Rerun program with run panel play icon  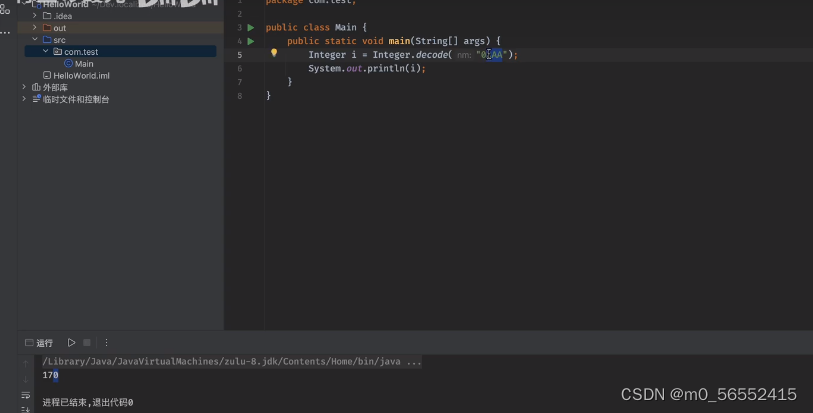point(72,343)
